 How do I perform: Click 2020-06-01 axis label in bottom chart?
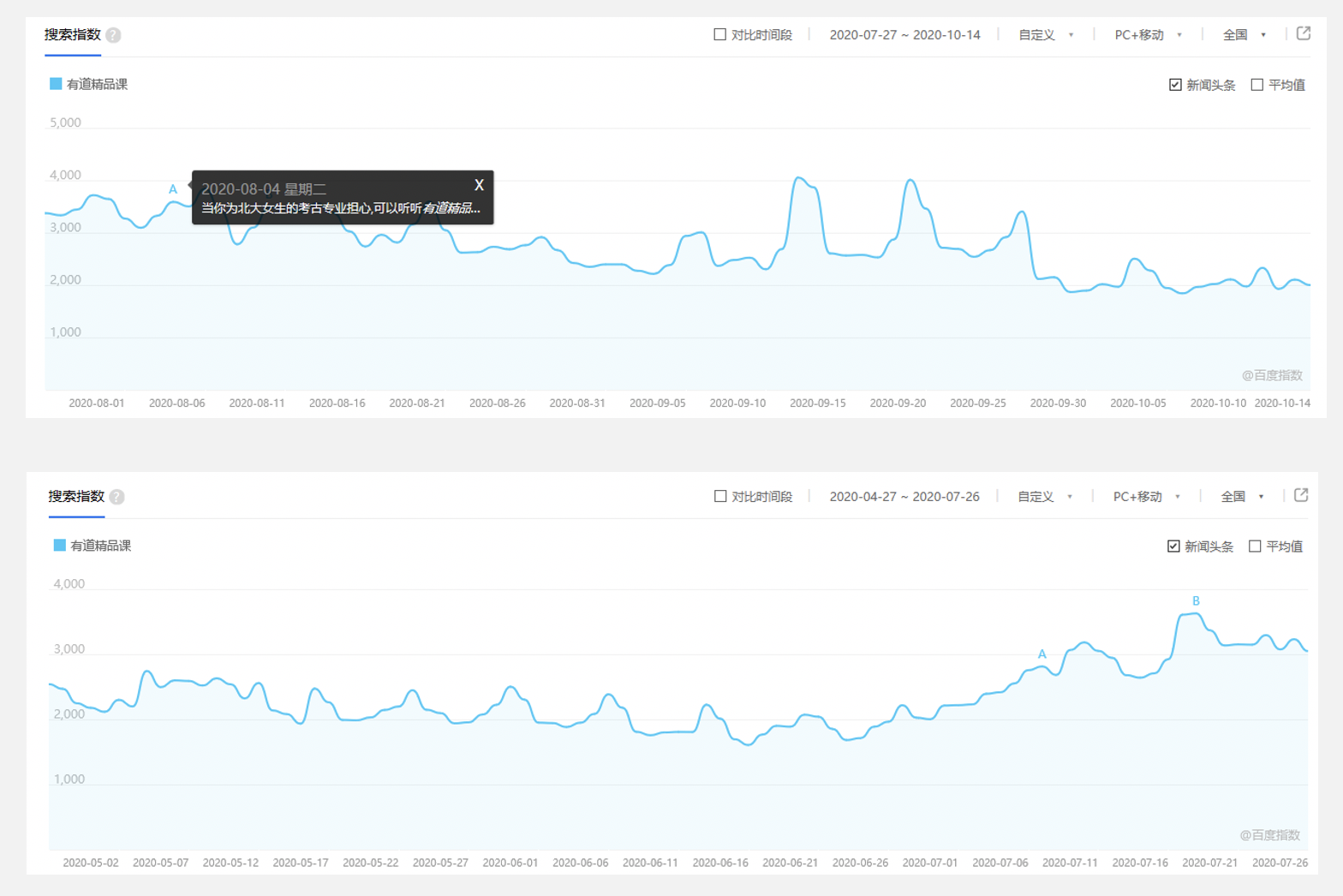(510, 863)
